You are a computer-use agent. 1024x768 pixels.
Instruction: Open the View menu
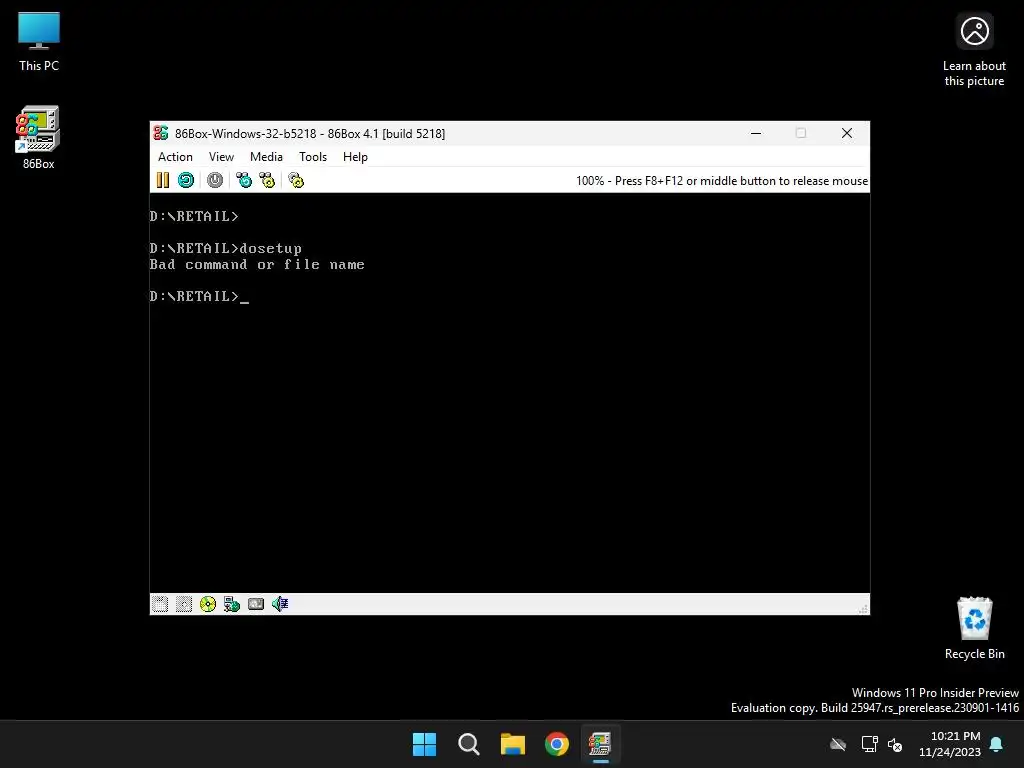click(x=221, y=157)
